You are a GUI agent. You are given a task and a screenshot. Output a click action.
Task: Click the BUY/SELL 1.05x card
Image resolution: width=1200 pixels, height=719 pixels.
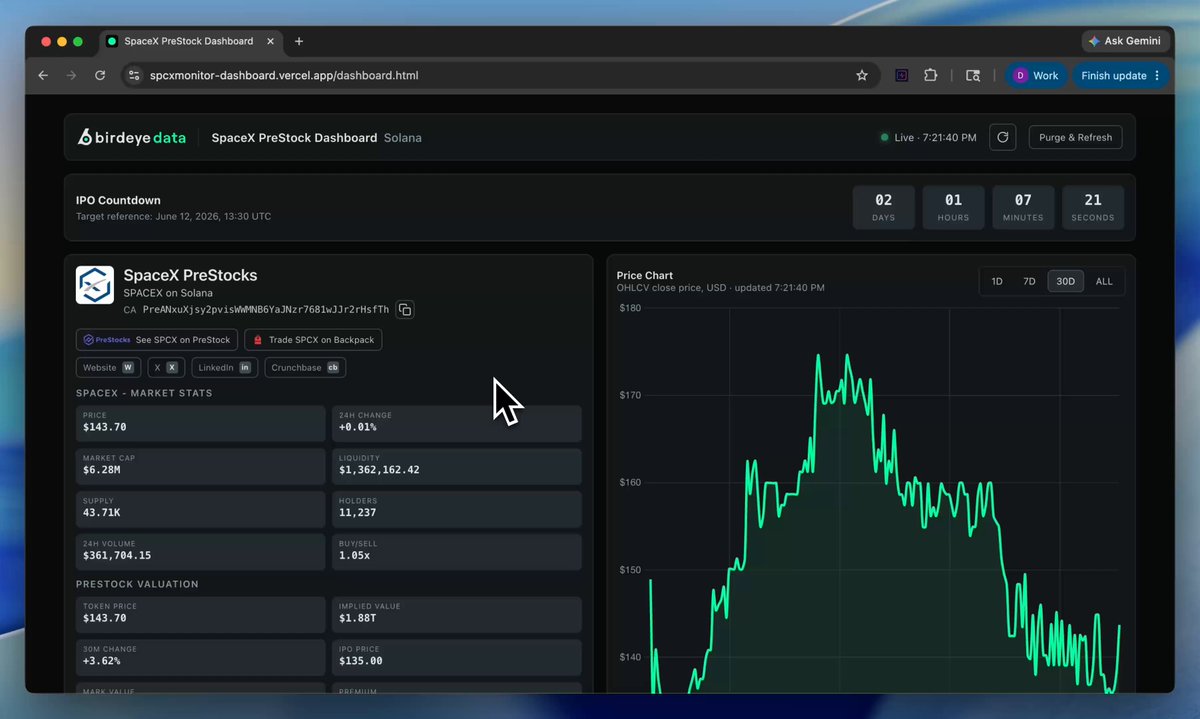(x=457, y=552)
